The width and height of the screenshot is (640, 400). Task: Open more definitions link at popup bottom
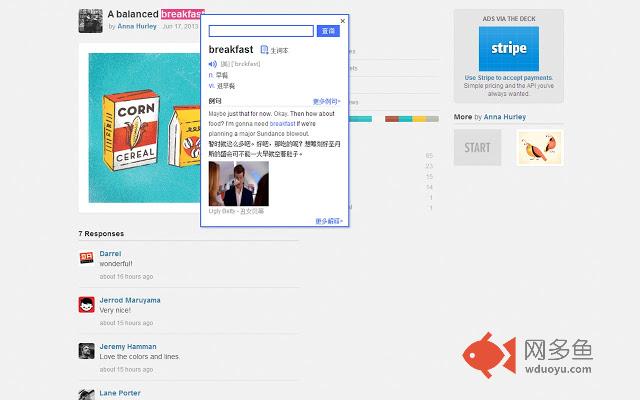pos(329,221)
